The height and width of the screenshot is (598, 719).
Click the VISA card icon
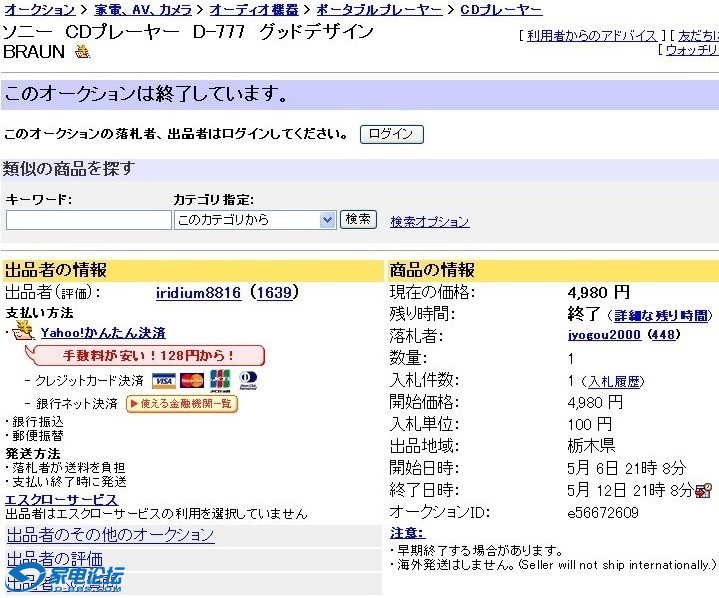click(x=164, y=381)
